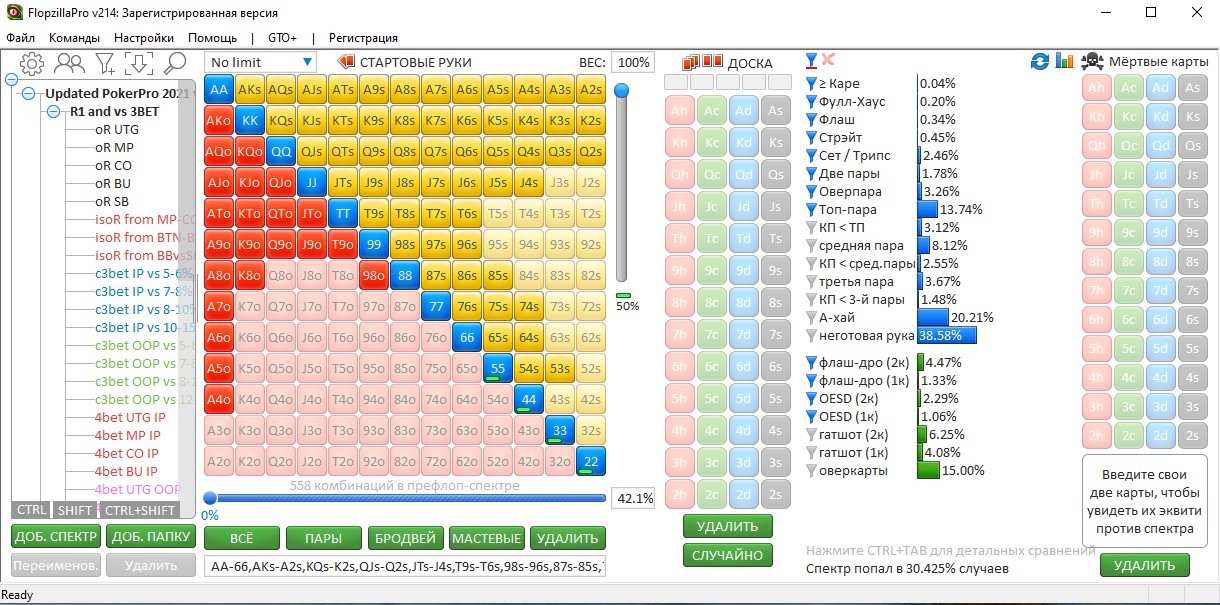Screen dimensions: 1220x605
Task: Open the Регистрация menu
Action: (363, 37)
